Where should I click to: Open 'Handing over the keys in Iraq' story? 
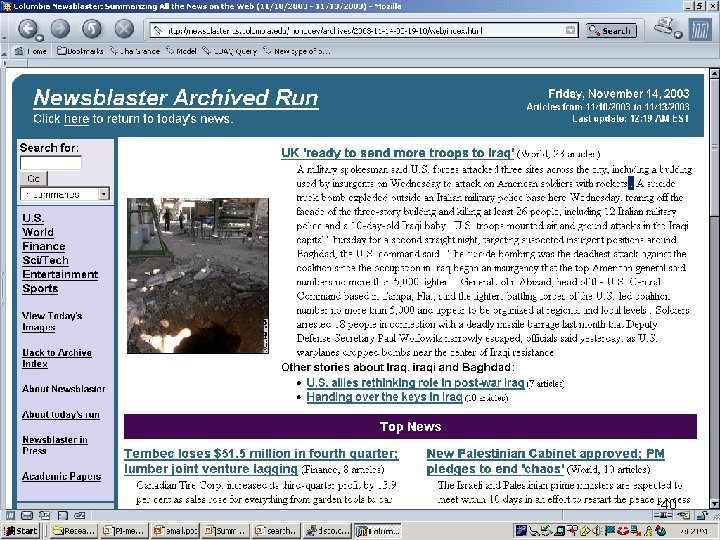(x=384, y=397)
